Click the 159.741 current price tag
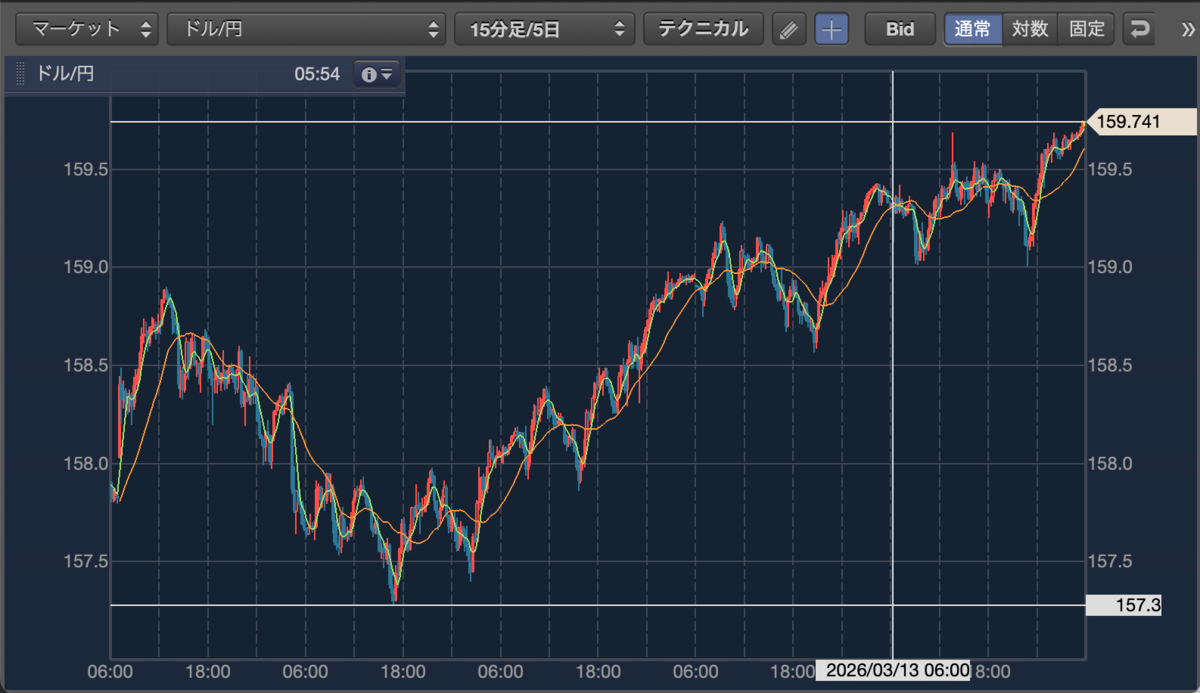This screenshot has height=693, width=1200. click(x=1140, y=122)
